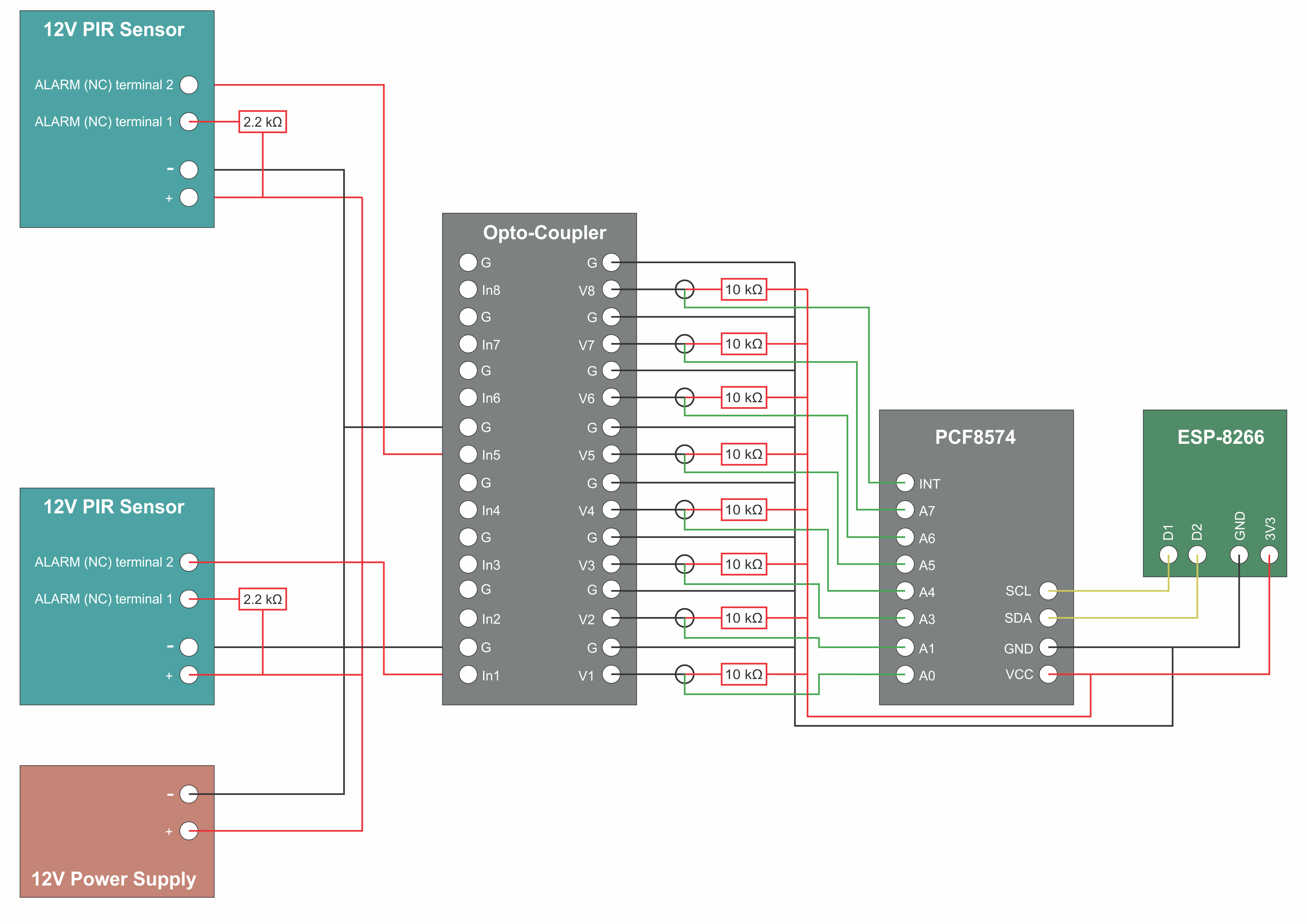Click the 12V Power Supply label
The height and width of the screenshot is (924, 1307).
pyautogui.click(x=114, y=879)
